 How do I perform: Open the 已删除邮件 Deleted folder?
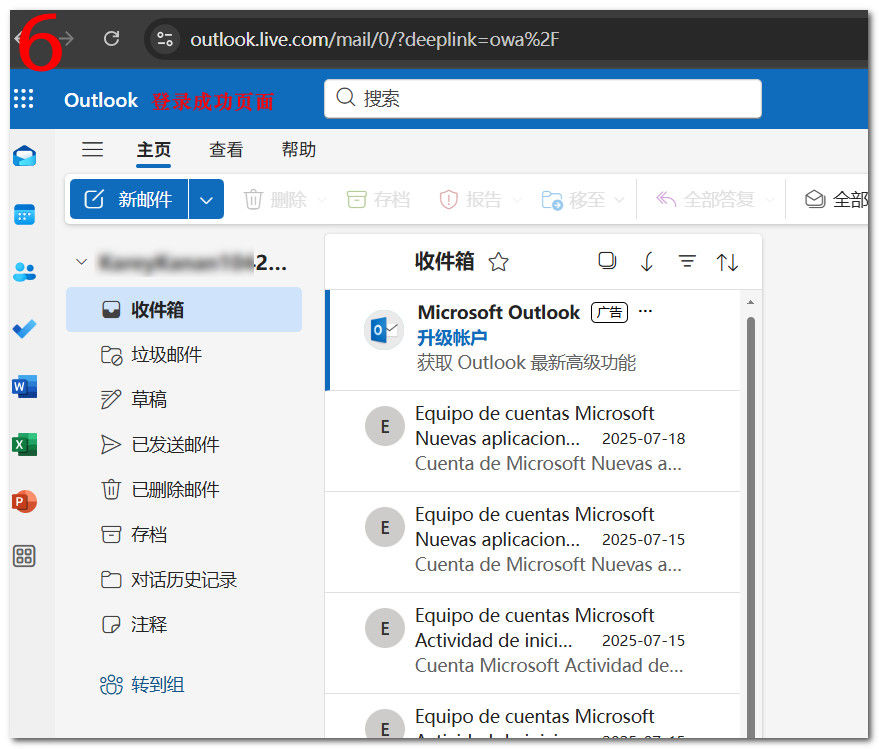184,489
